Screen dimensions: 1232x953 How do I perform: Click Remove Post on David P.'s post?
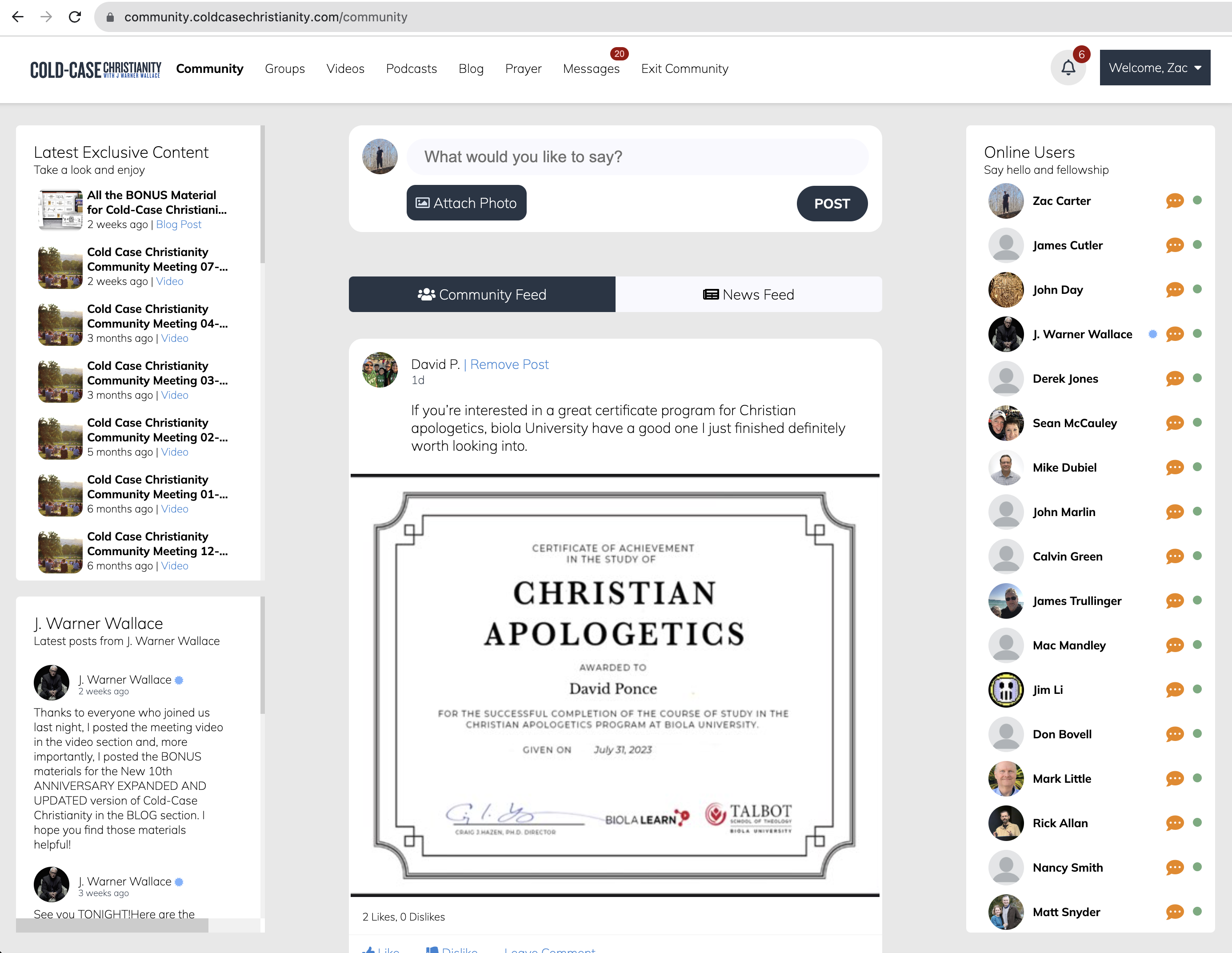[509, 364]
